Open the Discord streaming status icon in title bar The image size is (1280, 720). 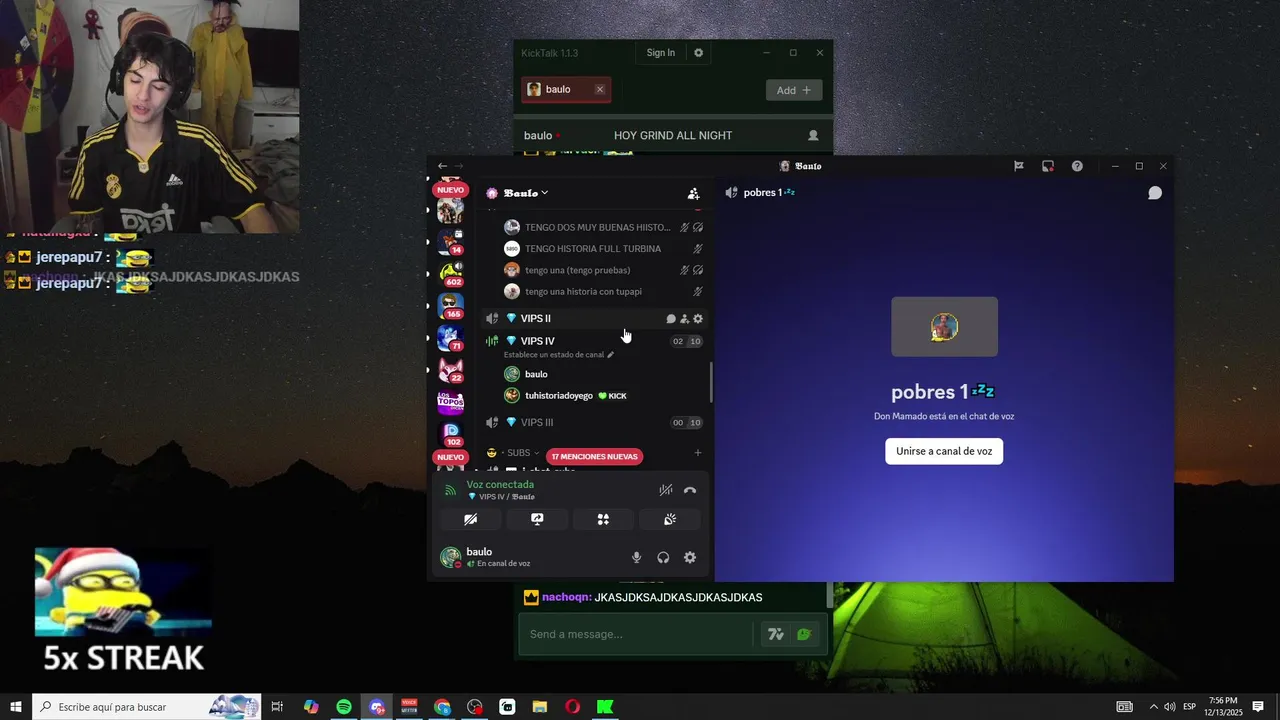point(1048,166)
